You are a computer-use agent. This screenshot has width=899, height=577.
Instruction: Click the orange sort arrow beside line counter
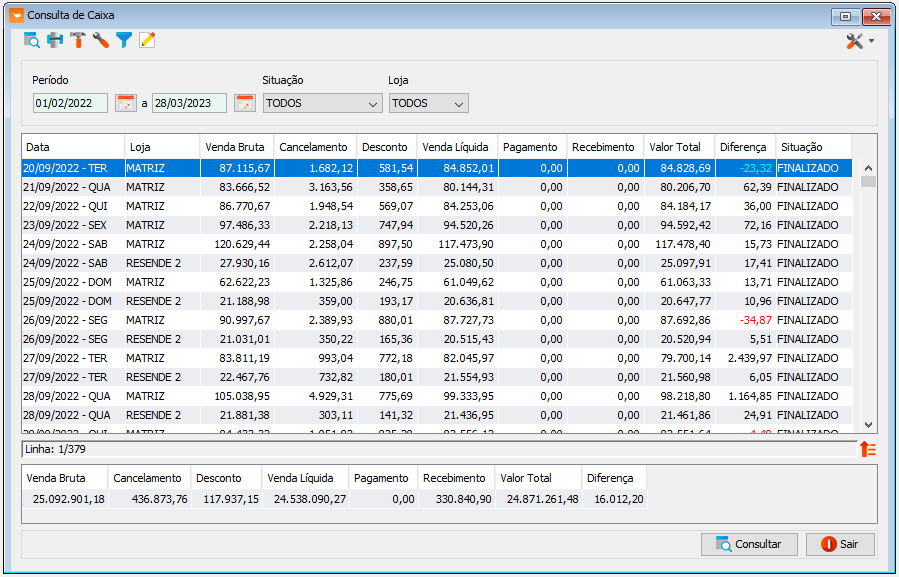click(867, 449)
